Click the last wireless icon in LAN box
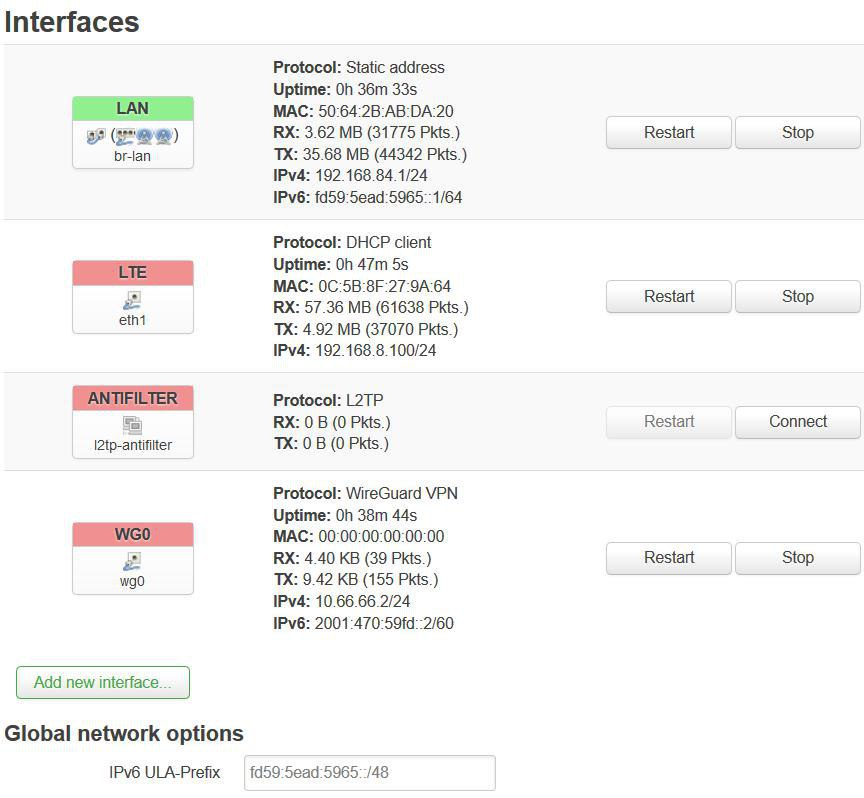The height and width of the screenshot is (798, 864). (164, 136)
